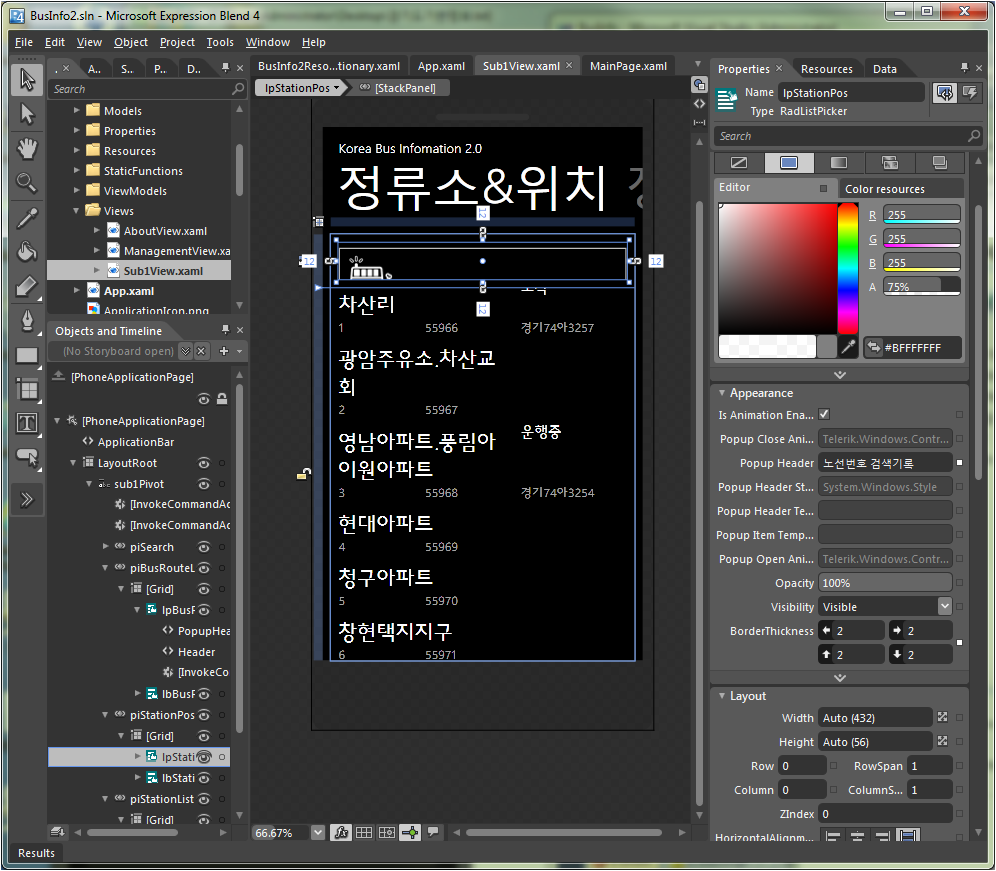Switch to the MainPage.xaml tab
The width and height of the screenshot is (996, 871).
628,66
